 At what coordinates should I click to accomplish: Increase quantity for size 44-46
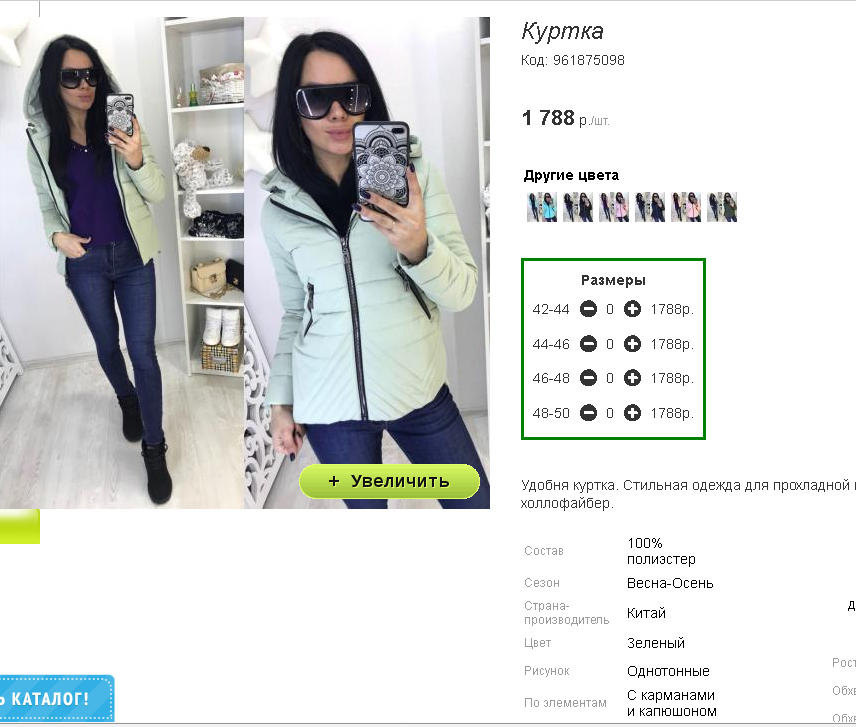[x=632, y=344]
